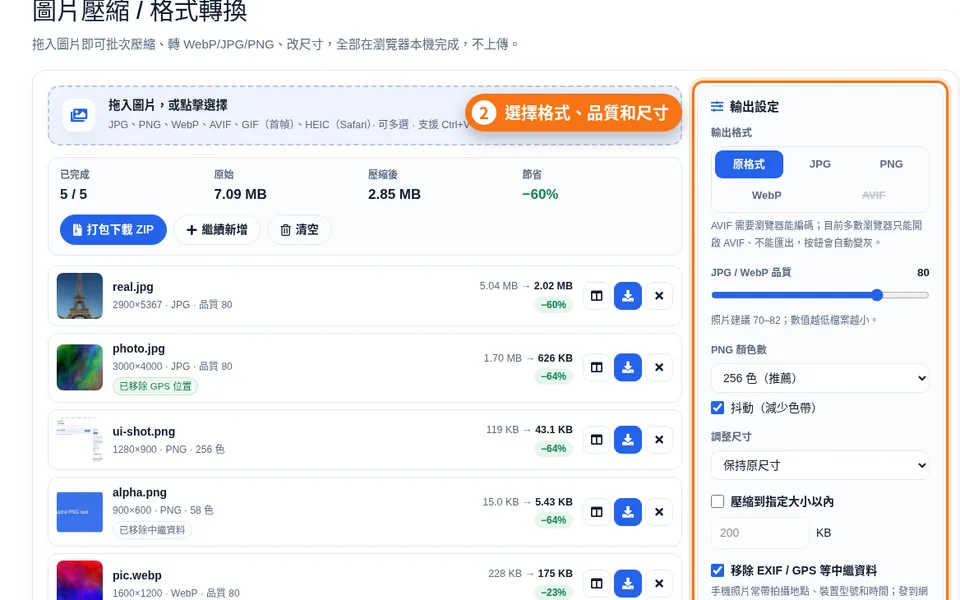Toggle the 抖動 dithering checkbox

[x=718, y=408]
